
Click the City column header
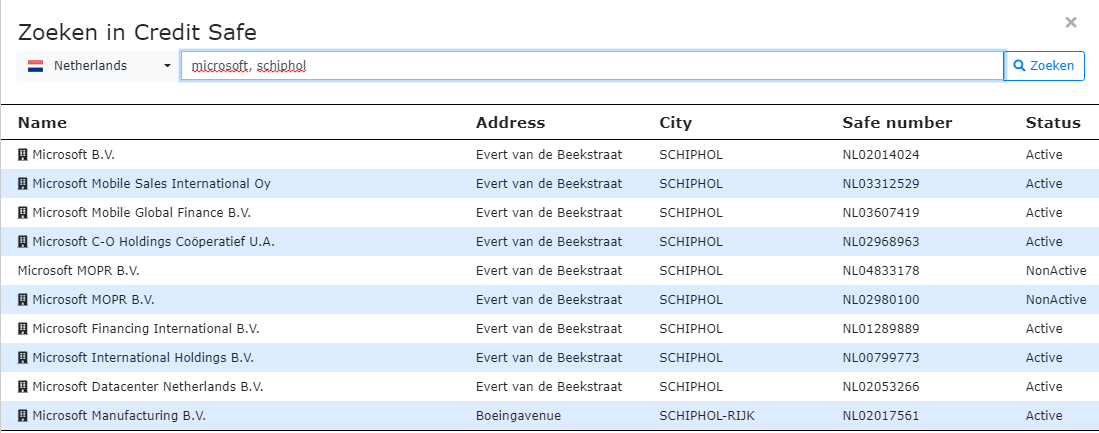(x=675, y=123)
